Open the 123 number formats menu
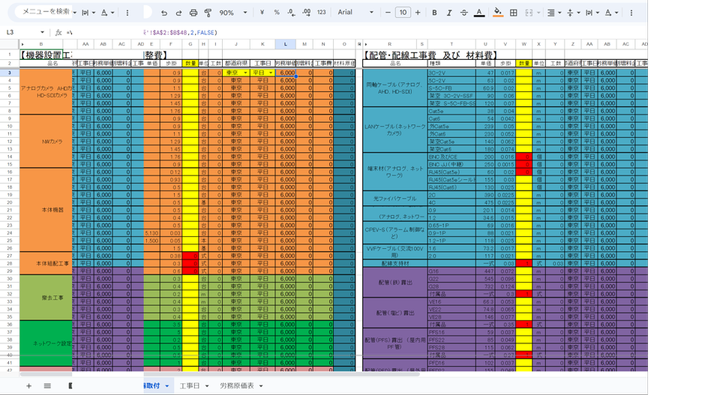 (x=321, y=12)
